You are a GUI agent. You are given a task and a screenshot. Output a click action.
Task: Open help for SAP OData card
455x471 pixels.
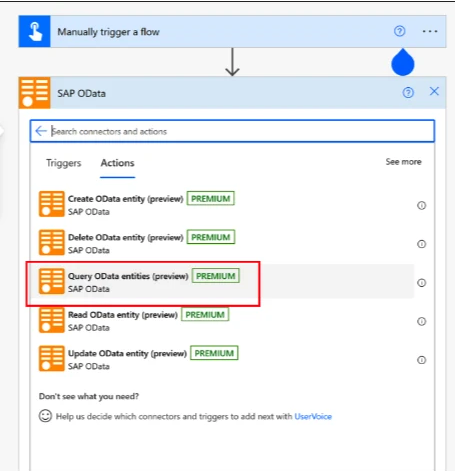pos(408,92)
